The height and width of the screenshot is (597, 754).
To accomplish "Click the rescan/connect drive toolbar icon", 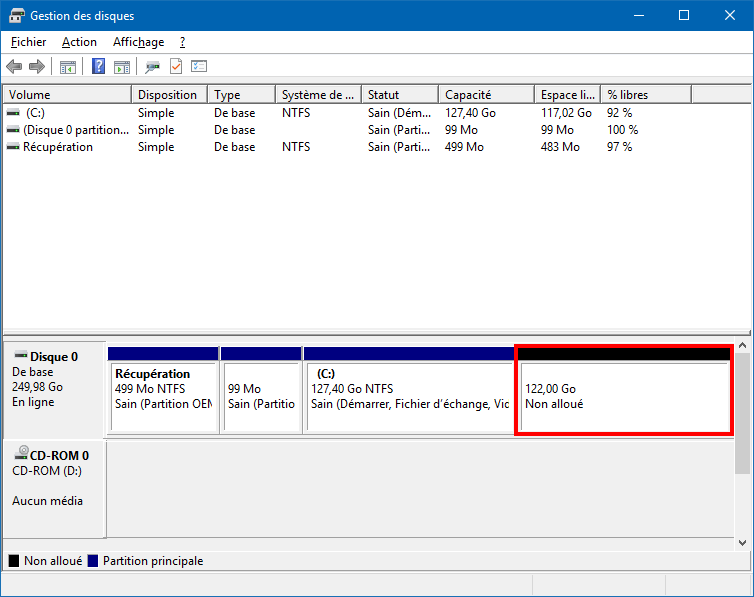I will click(152, 67).
